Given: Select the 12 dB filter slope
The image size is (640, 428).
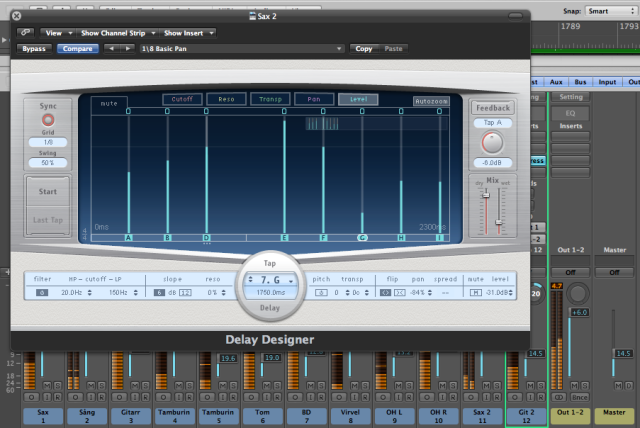Looking at the screenshot, I should coord(185,293).
